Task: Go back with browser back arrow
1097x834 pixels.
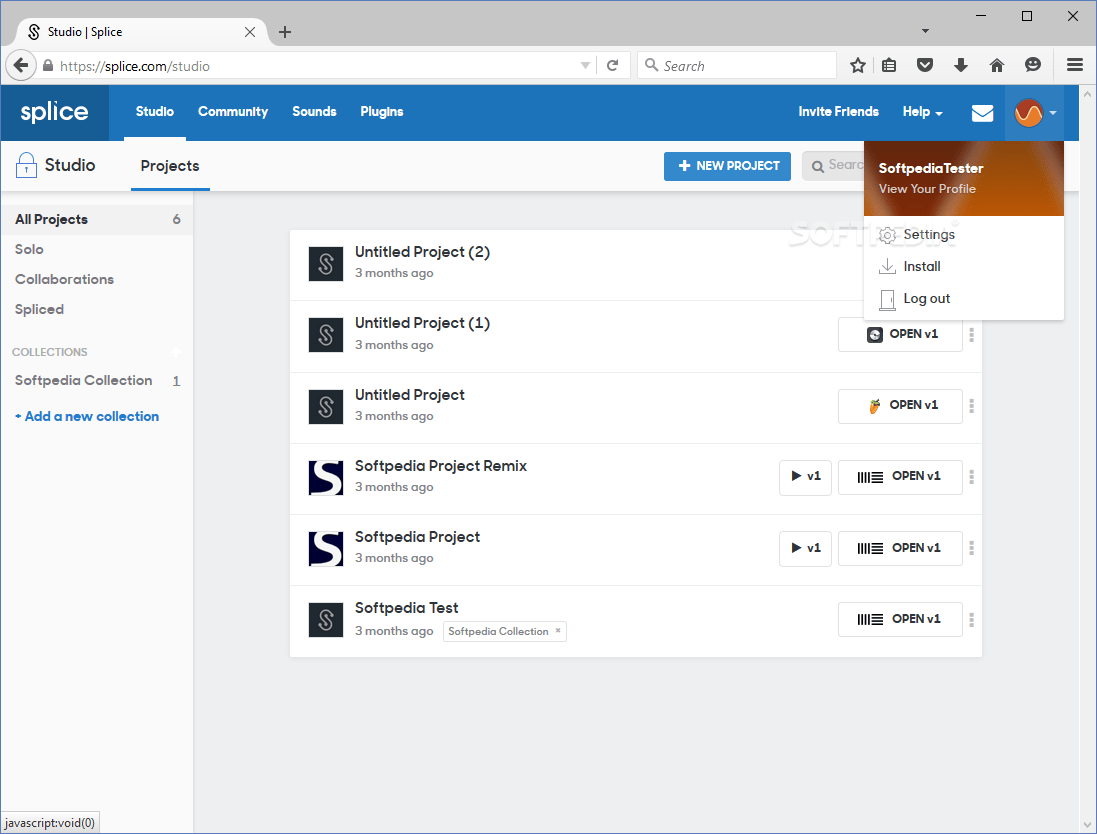Action: pos(21,66)
